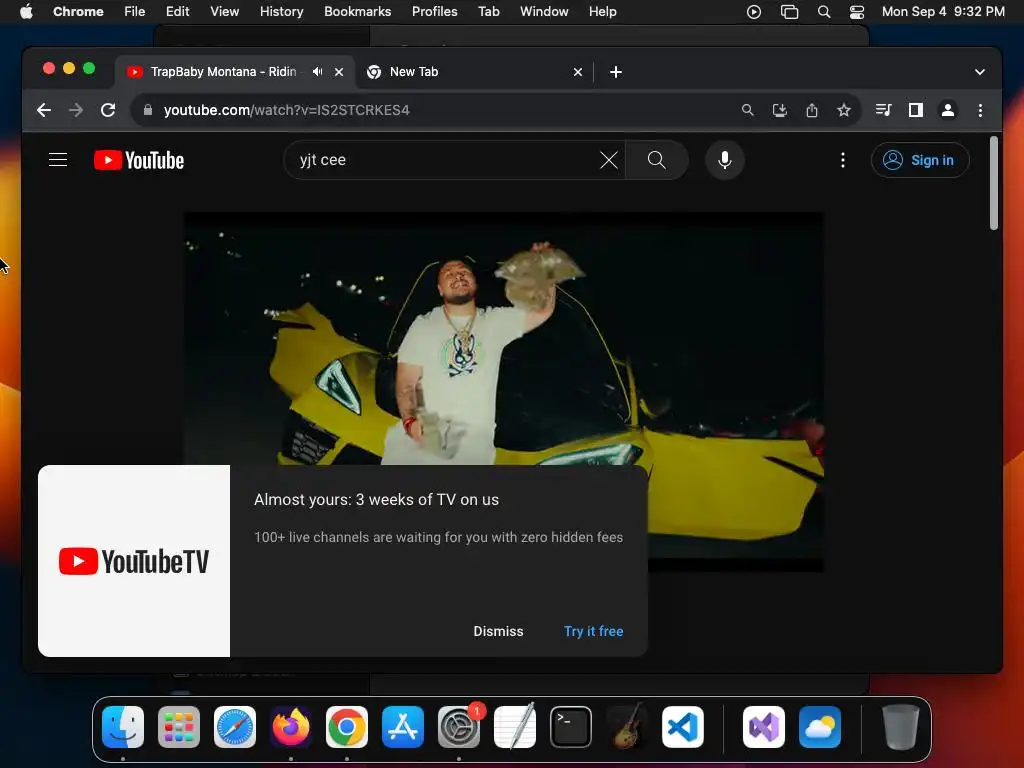Open Terminal from the Dock

(571, 727)
